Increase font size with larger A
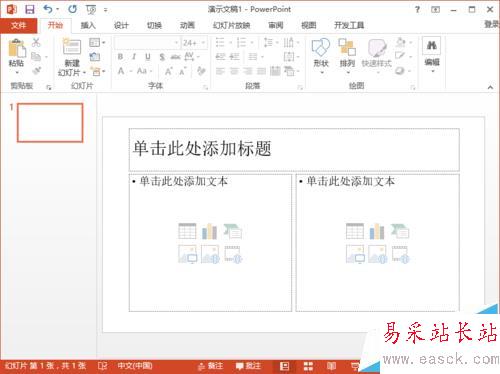This screenshot has width=500, height=374. pyautogui.click(x=169, y=71)
